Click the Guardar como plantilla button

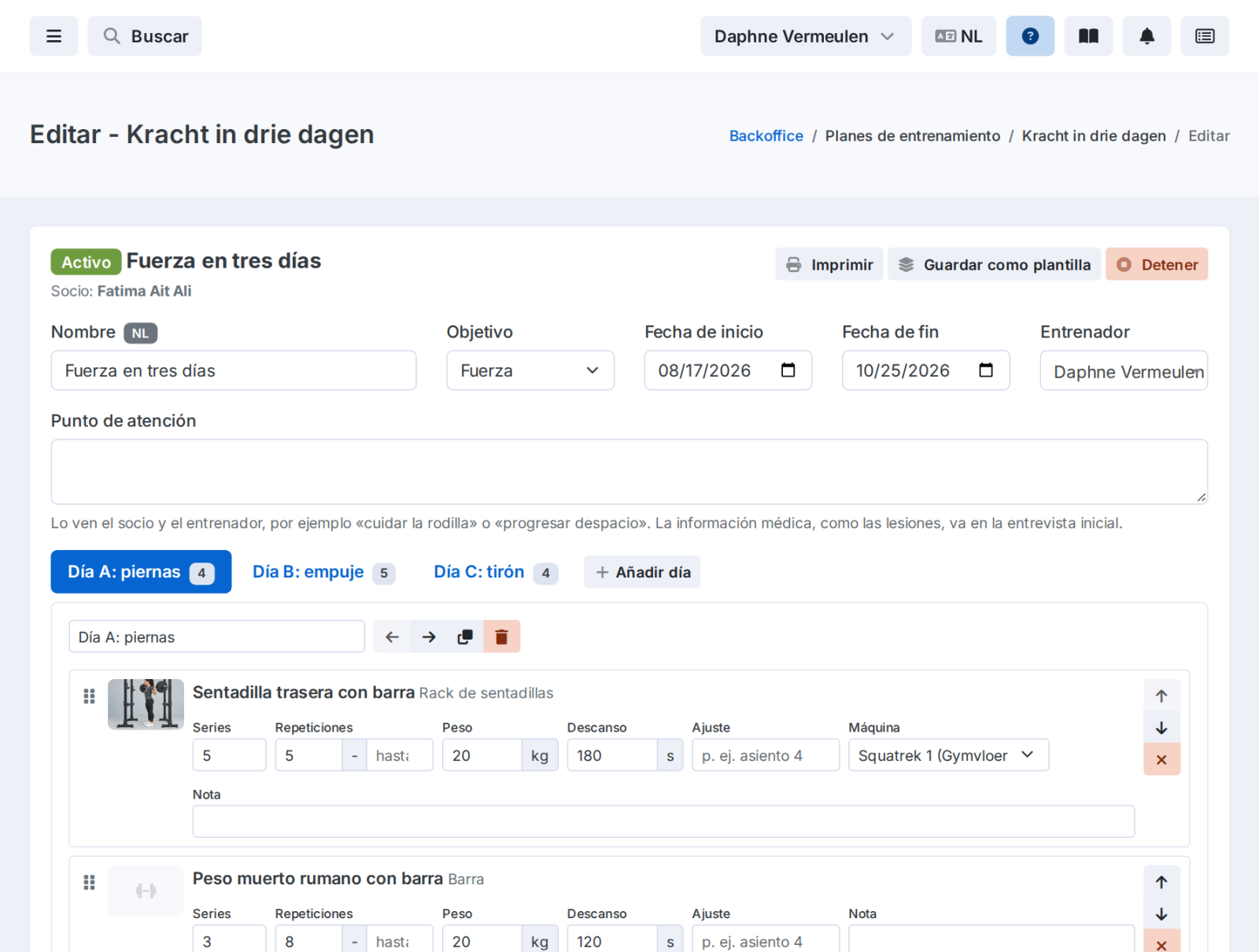pos(995,264)
